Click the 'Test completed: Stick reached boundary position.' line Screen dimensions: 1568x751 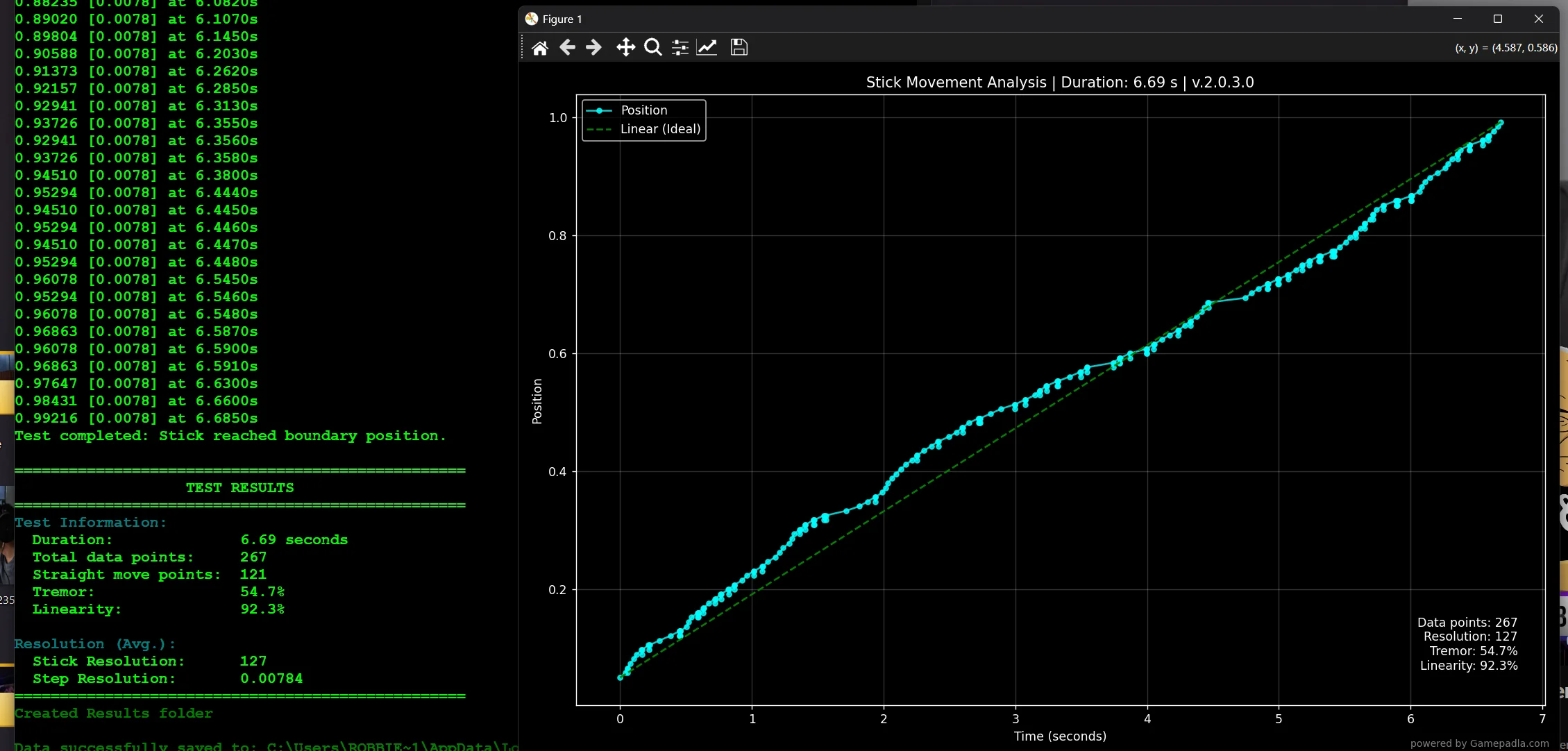(x=230, y=436)
